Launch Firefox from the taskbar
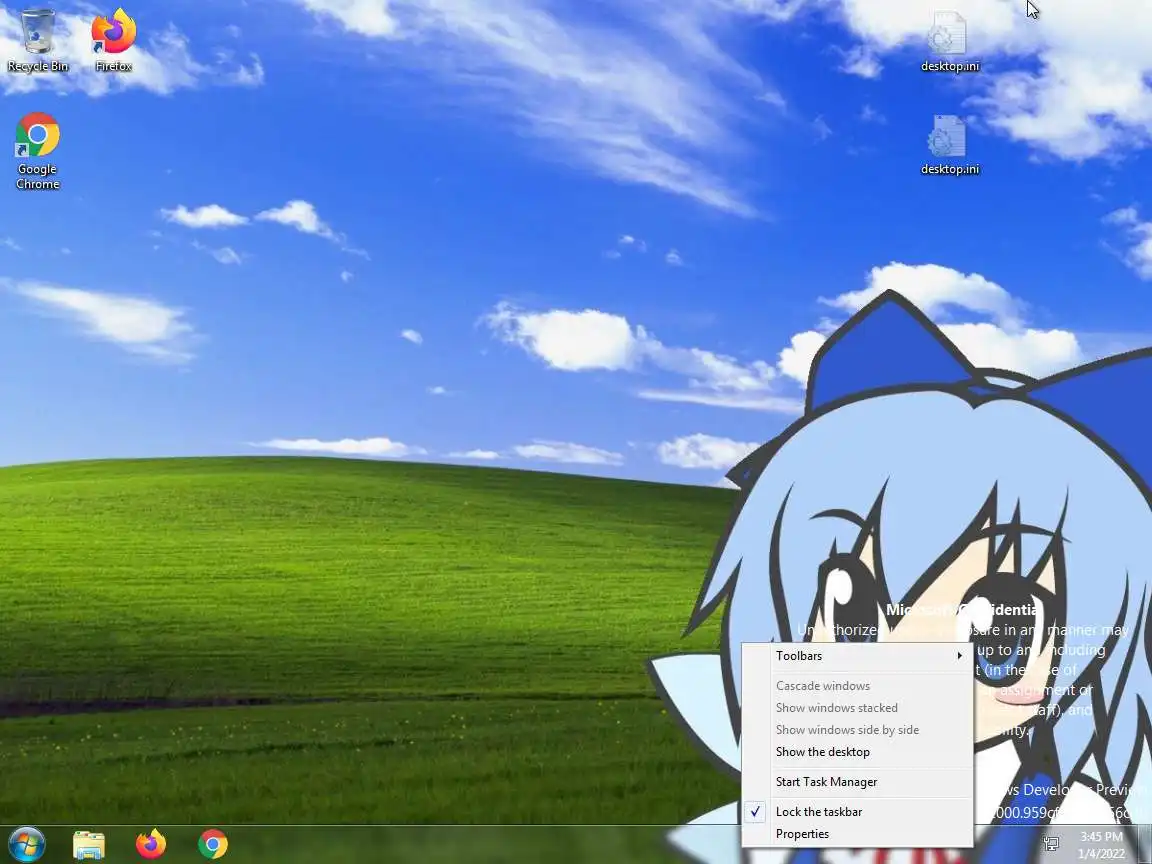This screenshot has width=1152, height=864. click(151, 844)
